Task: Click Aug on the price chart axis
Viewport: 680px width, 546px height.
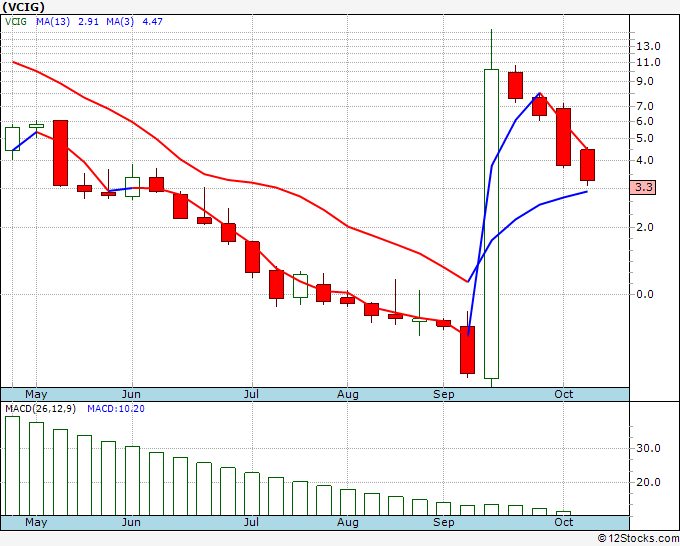Action: pos(348,394)
